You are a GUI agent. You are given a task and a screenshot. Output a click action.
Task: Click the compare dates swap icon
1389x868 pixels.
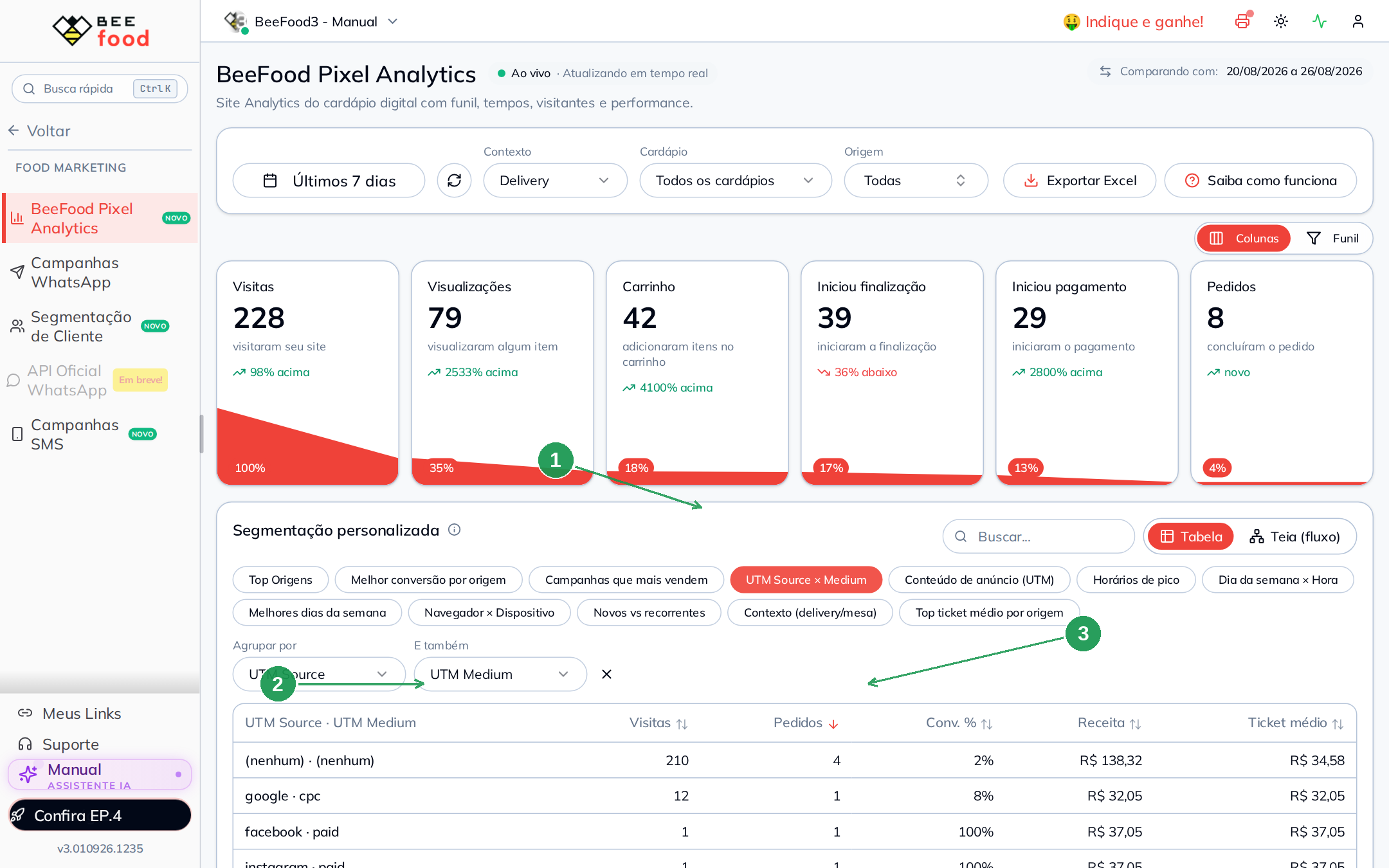pyautogui.click(x=1105, y=71)
